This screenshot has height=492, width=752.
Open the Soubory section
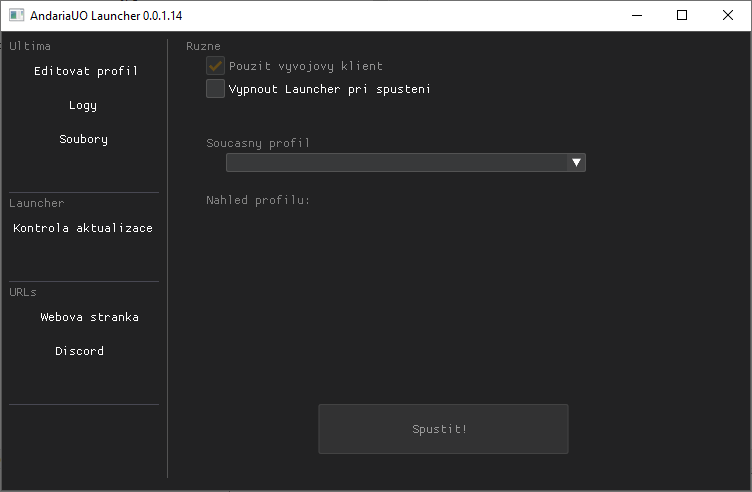(x=83, y=139)
